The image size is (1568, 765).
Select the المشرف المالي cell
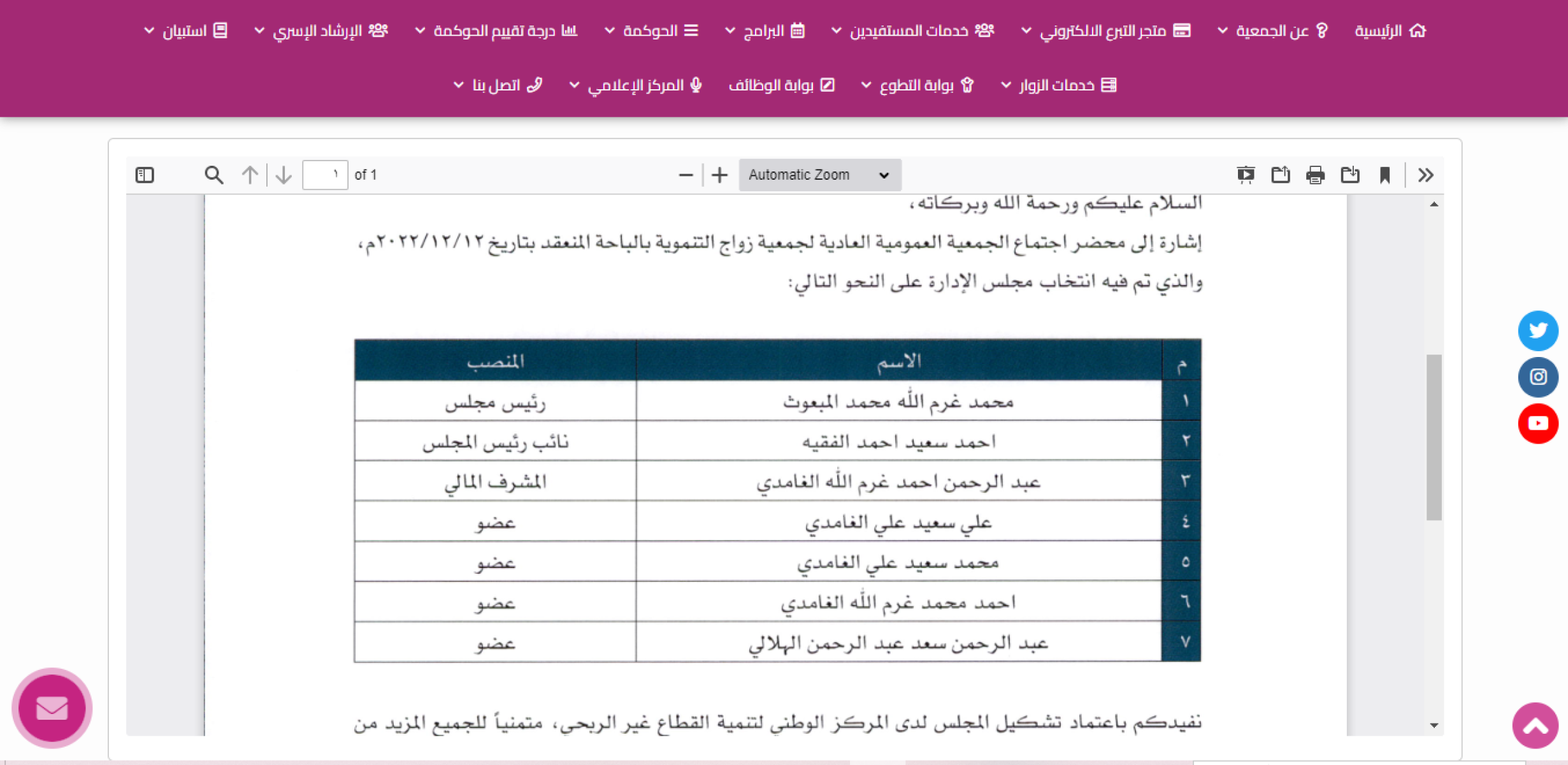pos(495,482)
